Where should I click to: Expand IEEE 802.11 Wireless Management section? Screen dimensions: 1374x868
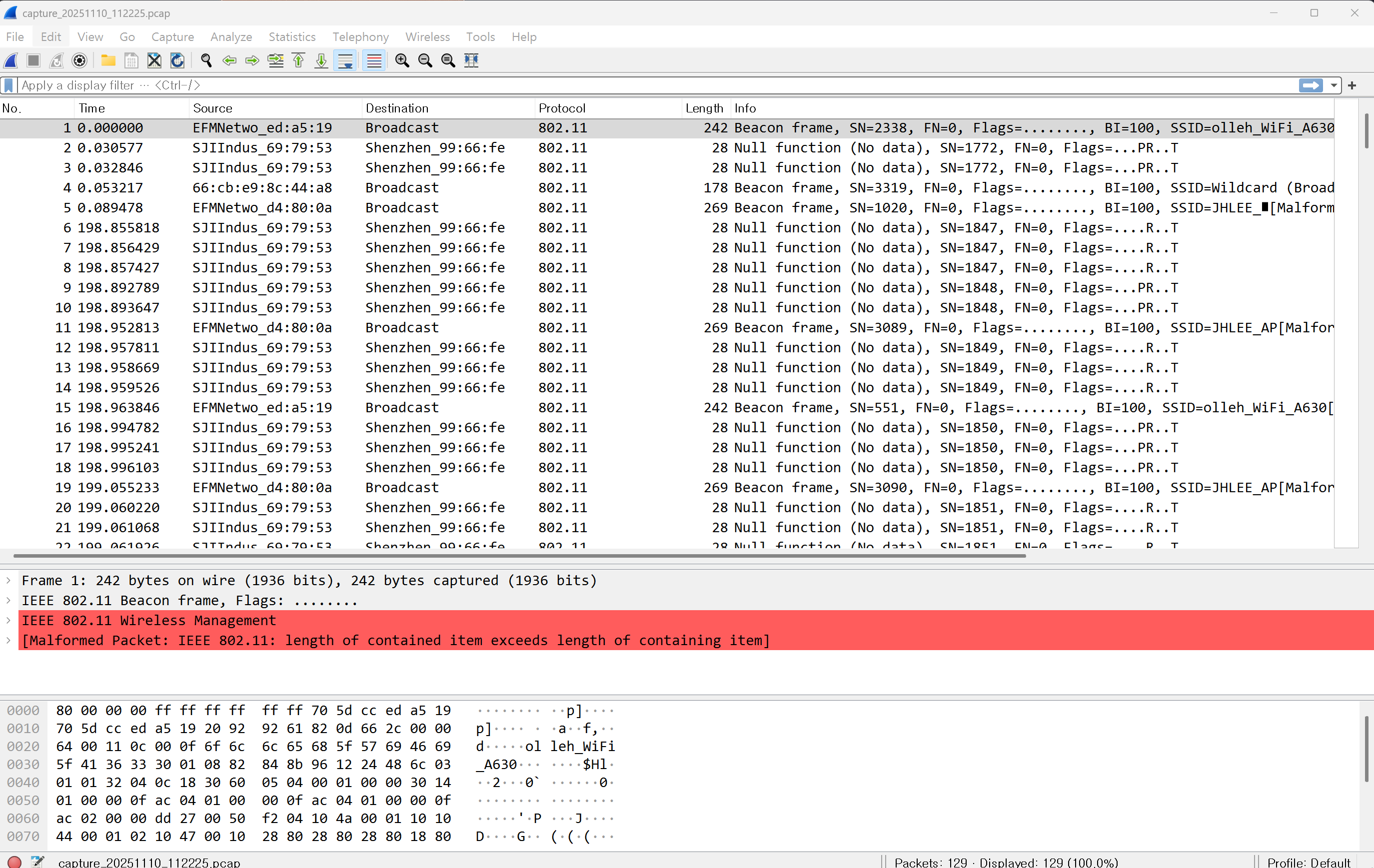[8, 621]
